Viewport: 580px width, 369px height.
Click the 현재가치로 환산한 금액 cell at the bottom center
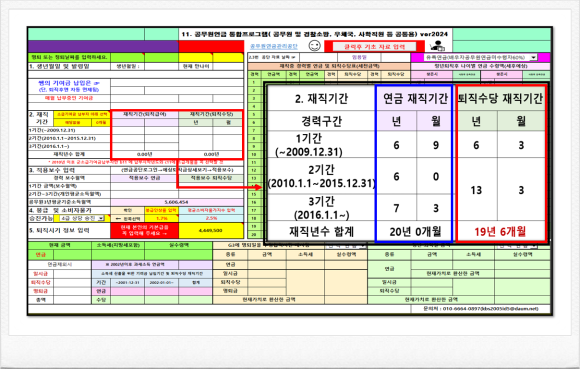click(269, 299)
